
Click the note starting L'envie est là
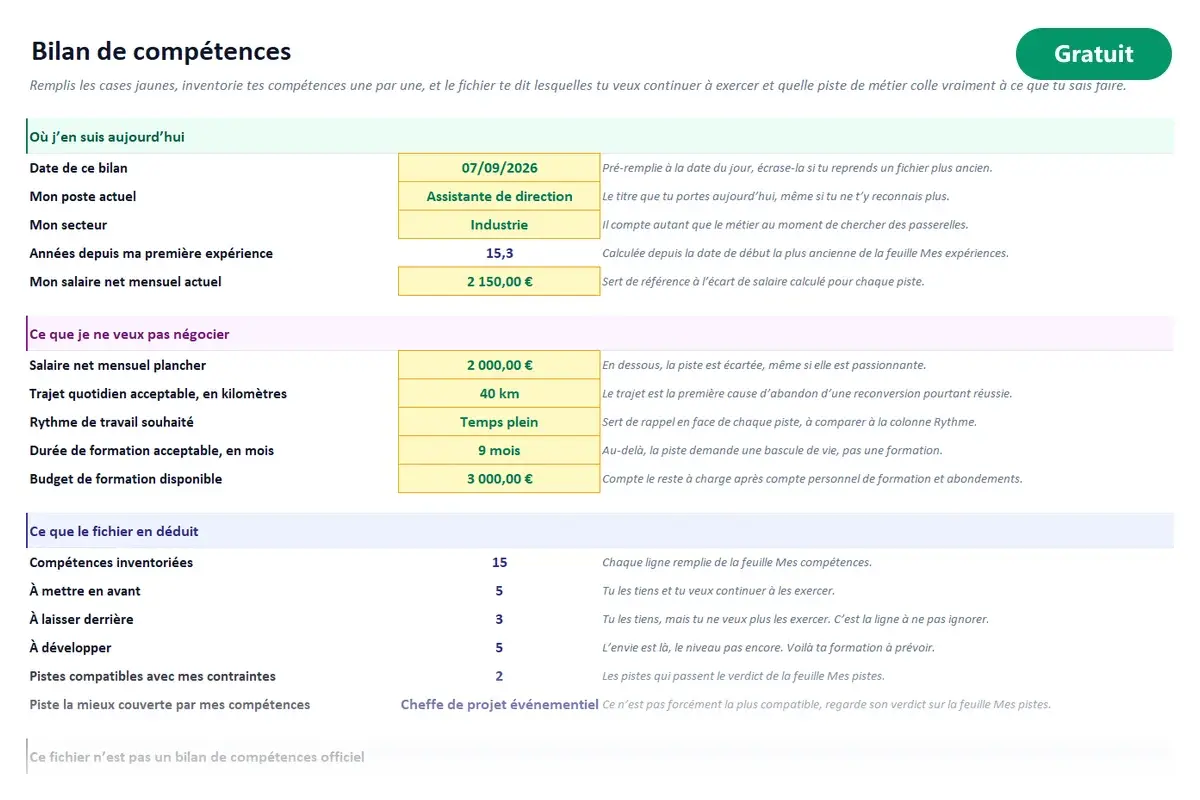tap(768, 648)
